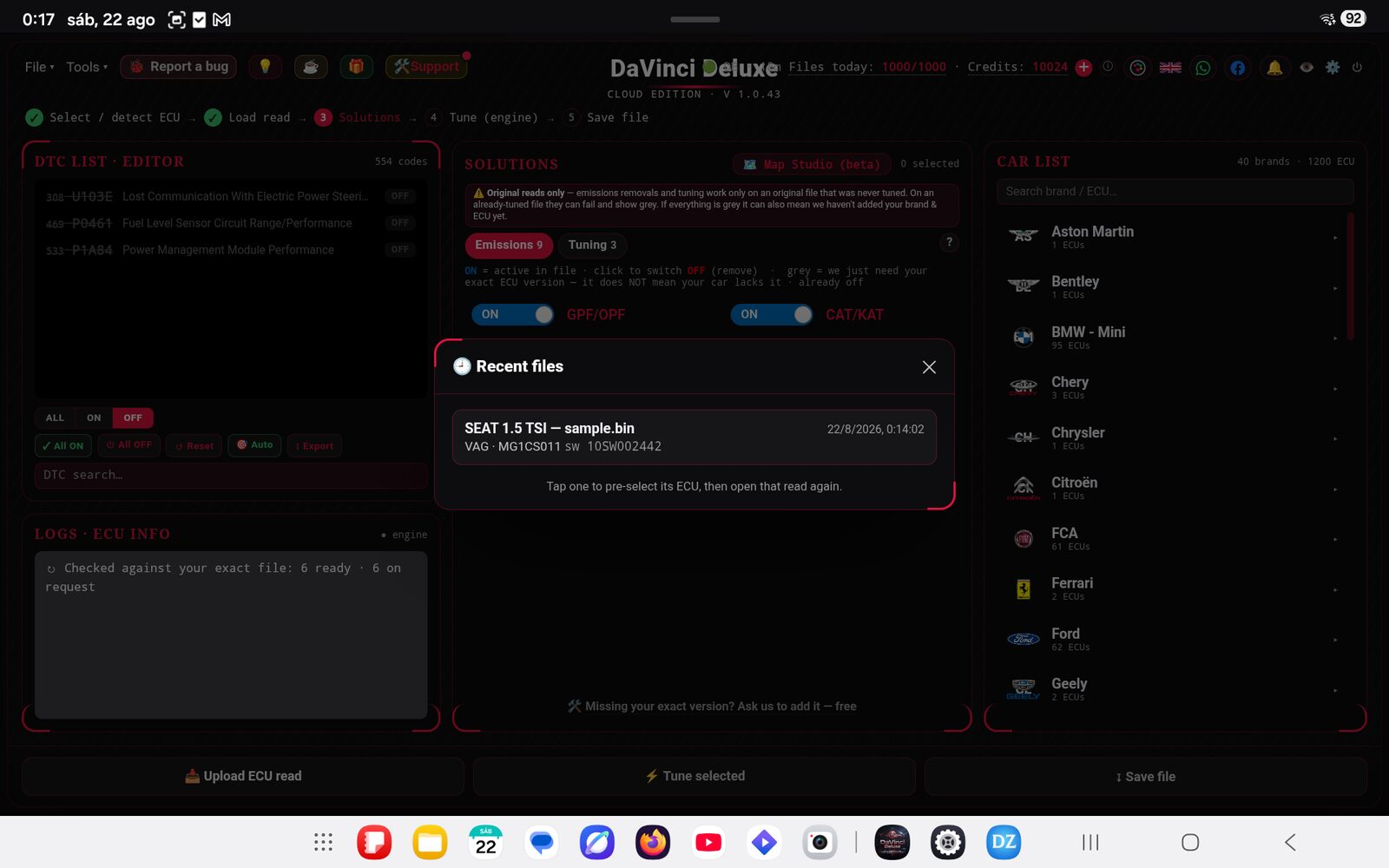Click Tune selected button
Screen dimensions: 1389x868
click(694, 776)
